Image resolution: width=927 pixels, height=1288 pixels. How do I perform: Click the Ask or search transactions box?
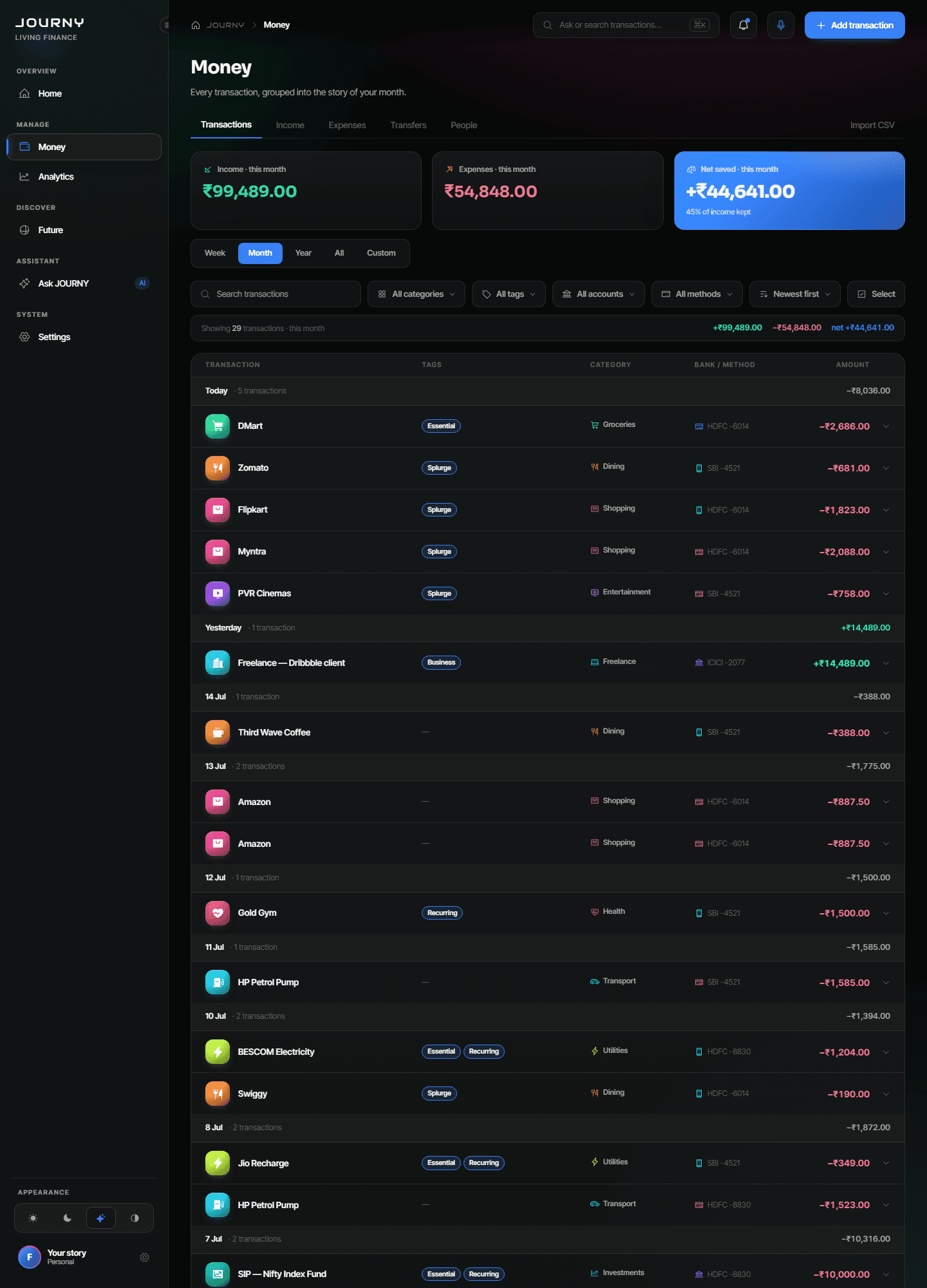[626, 25]
